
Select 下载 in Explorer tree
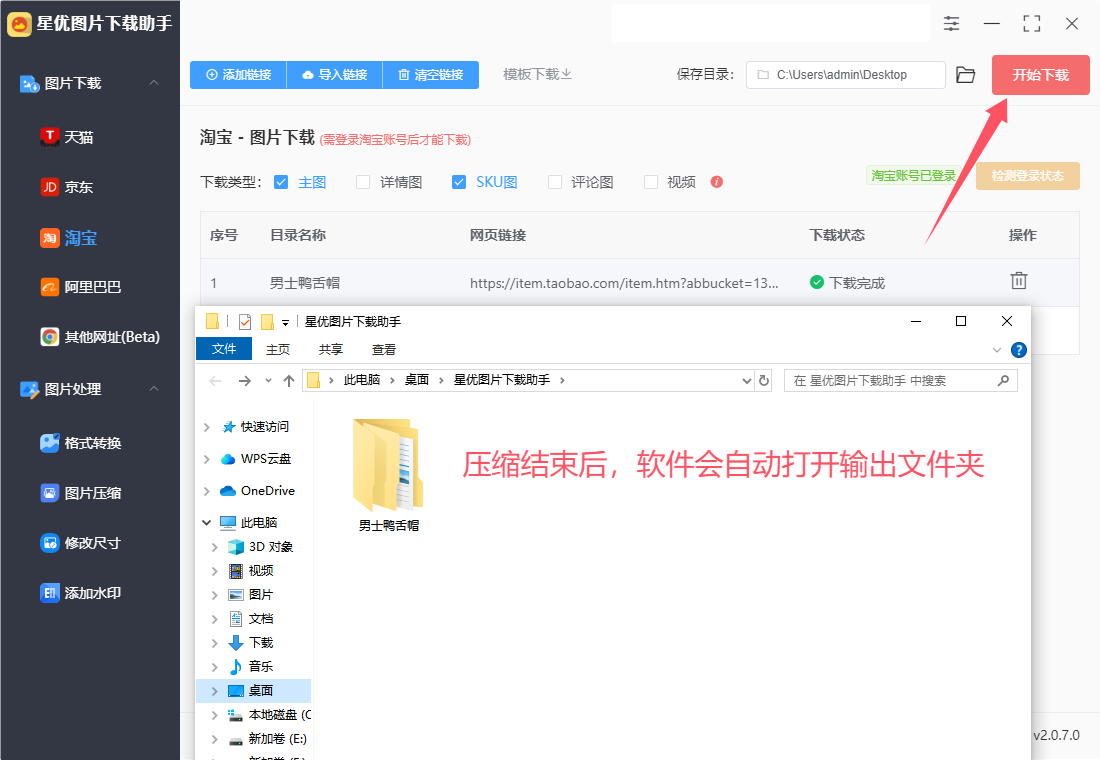(253, 642)
